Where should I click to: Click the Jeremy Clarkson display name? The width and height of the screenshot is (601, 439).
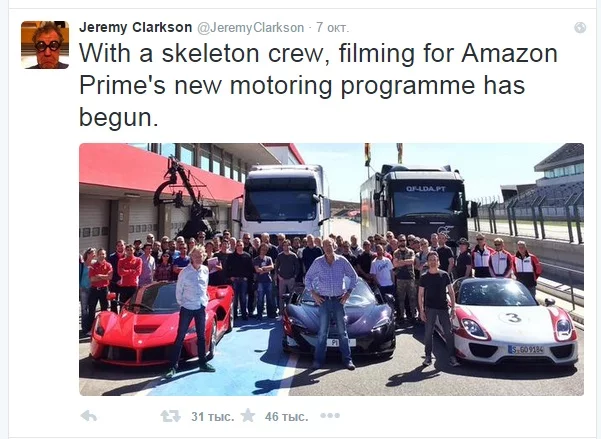point(135,27)
